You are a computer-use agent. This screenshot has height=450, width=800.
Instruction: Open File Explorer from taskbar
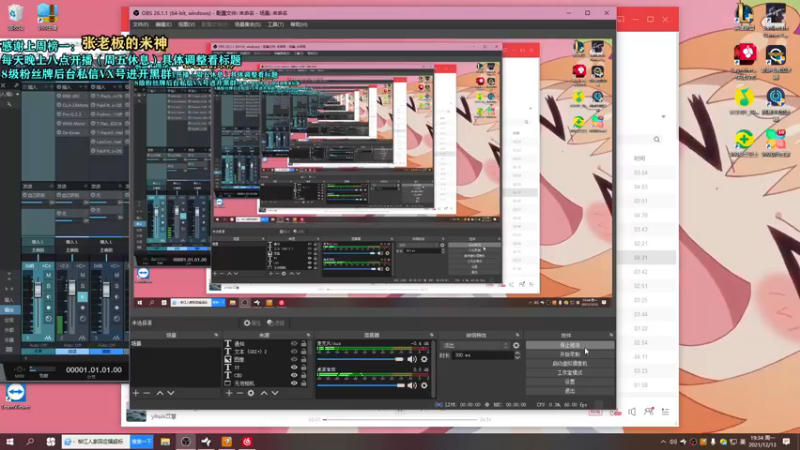(165, 442)
